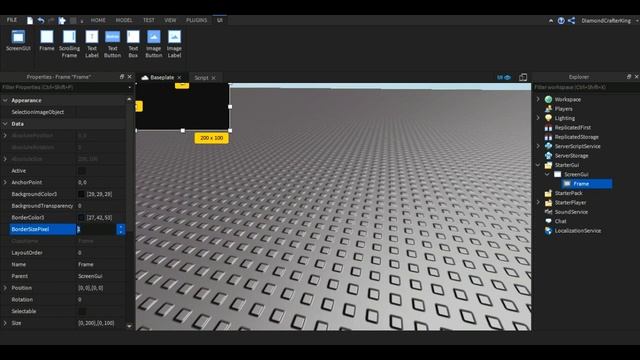Insert a Scrolling Frame element
Screen dimensions: 640x360
(69, 44)
